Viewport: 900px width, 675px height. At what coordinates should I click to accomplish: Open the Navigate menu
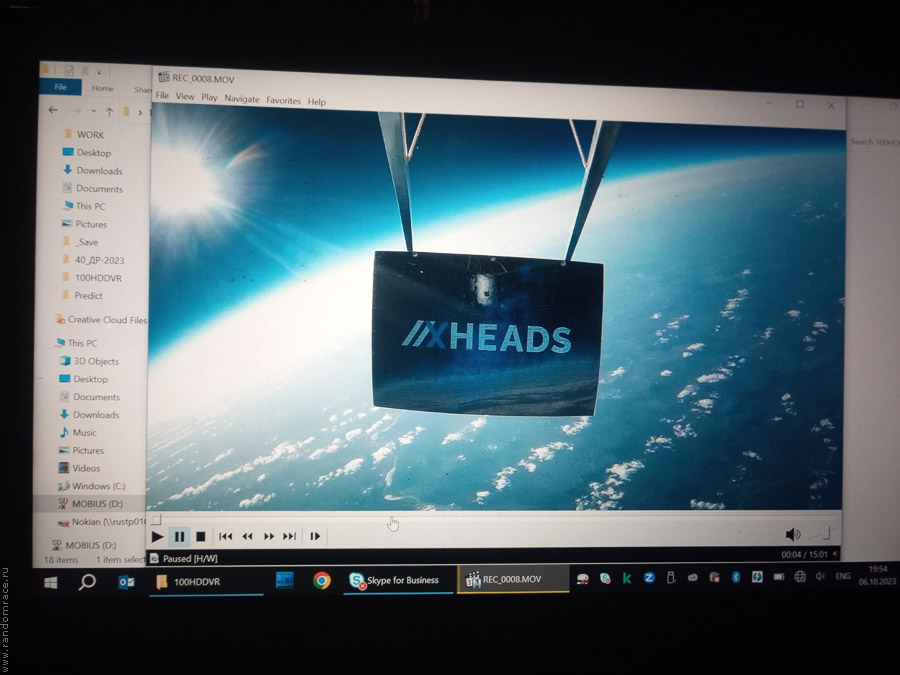click(242, 99)
